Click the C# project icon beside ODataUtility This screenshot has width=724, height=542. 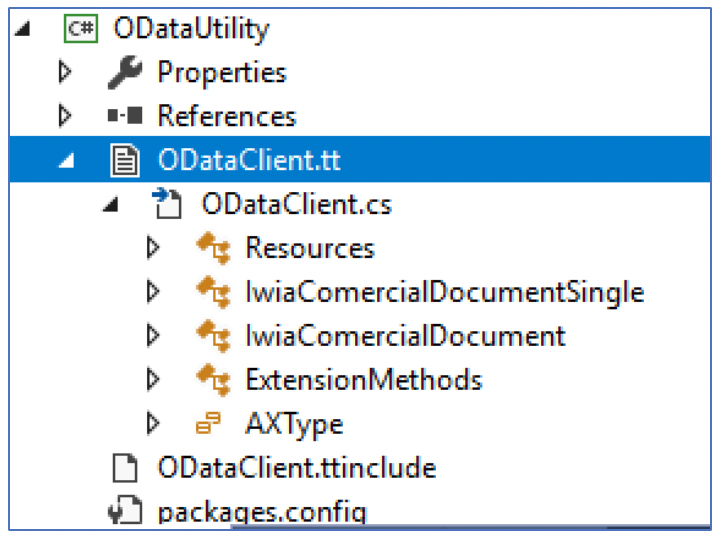[80, 28]
